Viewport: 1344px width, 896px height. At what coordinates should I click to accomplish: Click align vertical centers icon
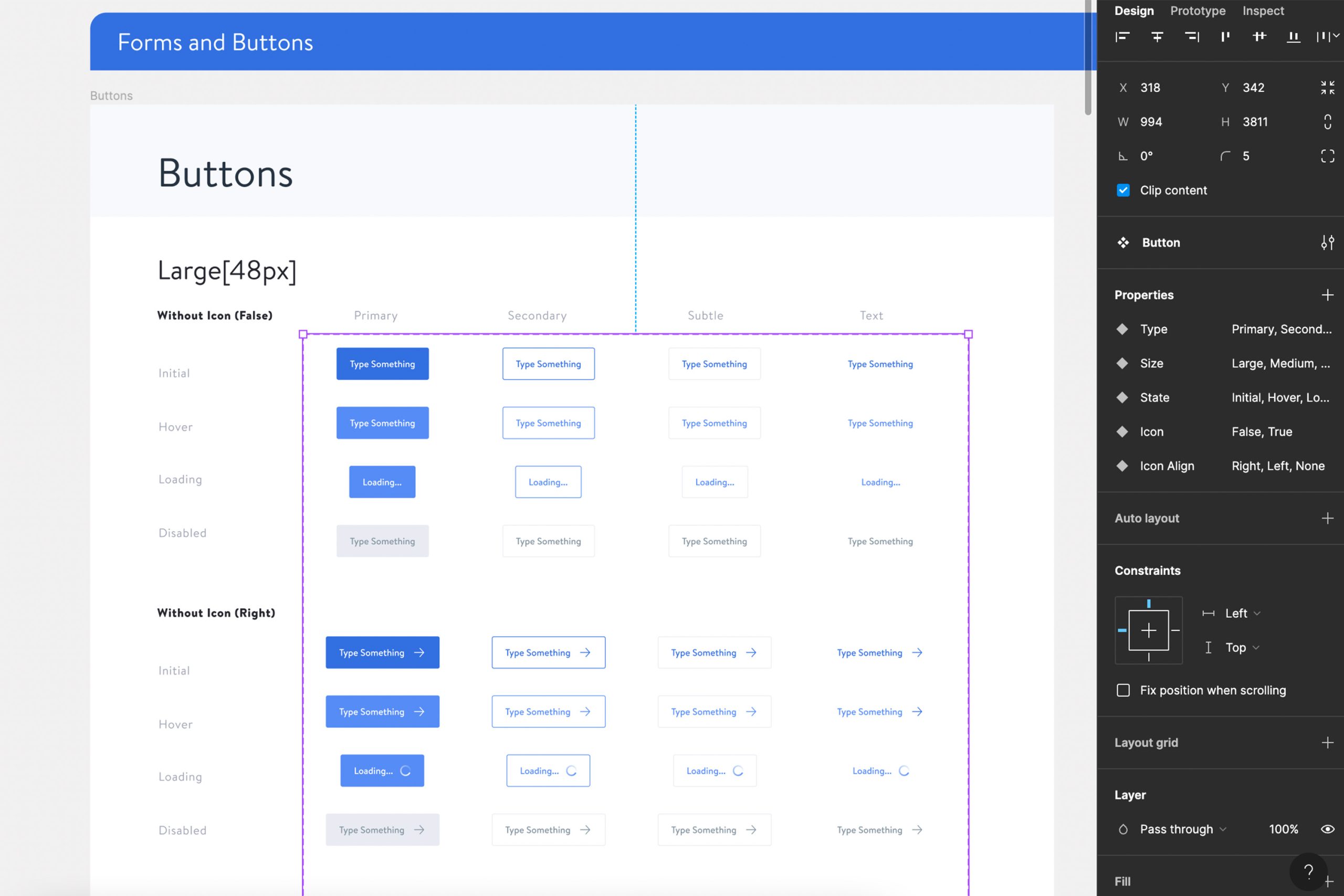pyautogui.click(x=1259, y=37)
